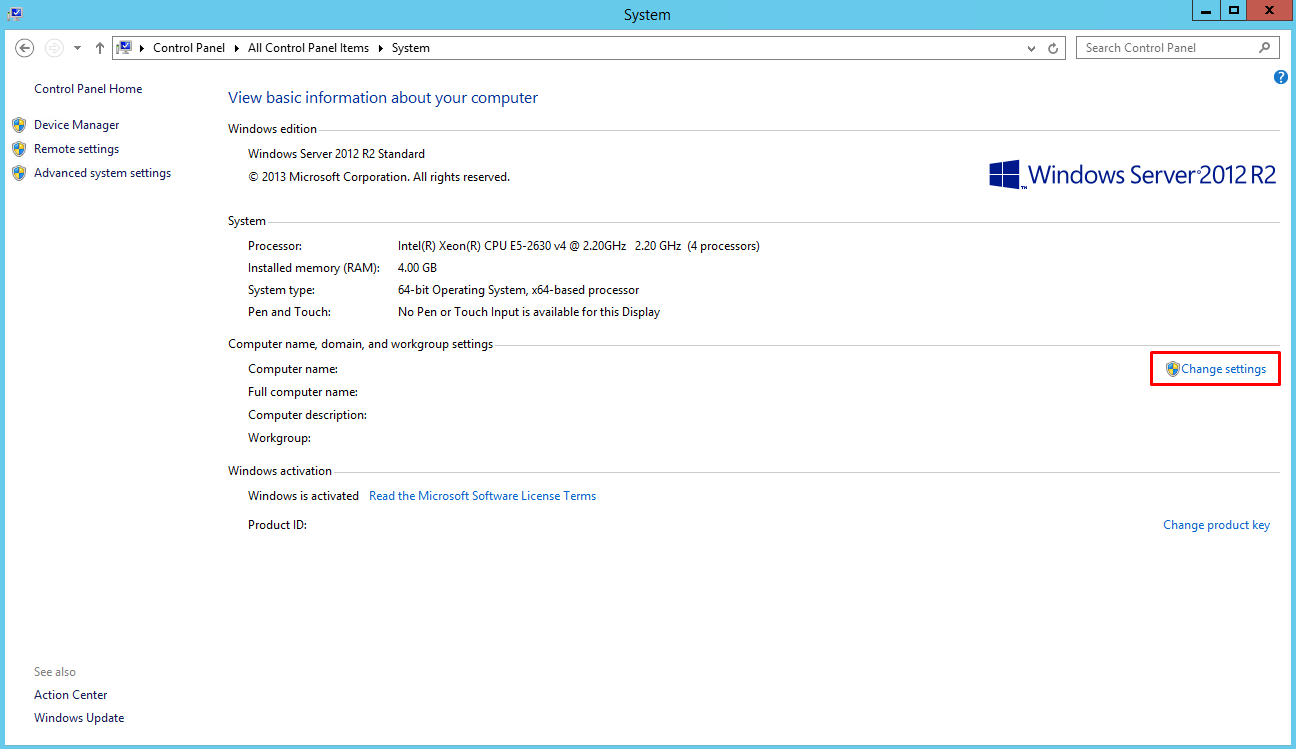The height and width of the screenshot is (749, 1296).
Task: Click Change settings link
Action: point(1223,369)
